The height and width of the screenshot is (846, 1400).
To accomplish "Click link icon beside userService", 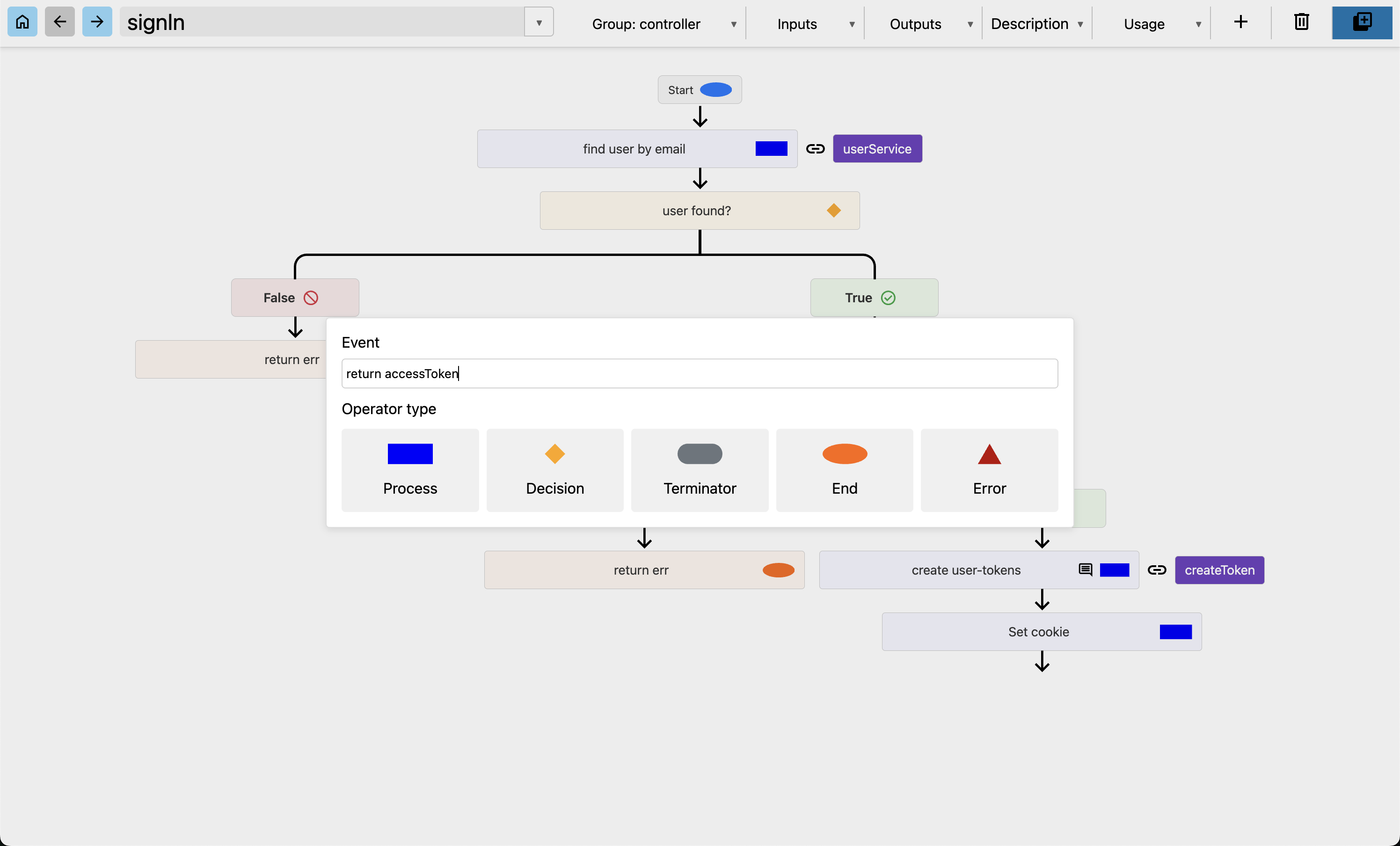I will coord(815,149).
